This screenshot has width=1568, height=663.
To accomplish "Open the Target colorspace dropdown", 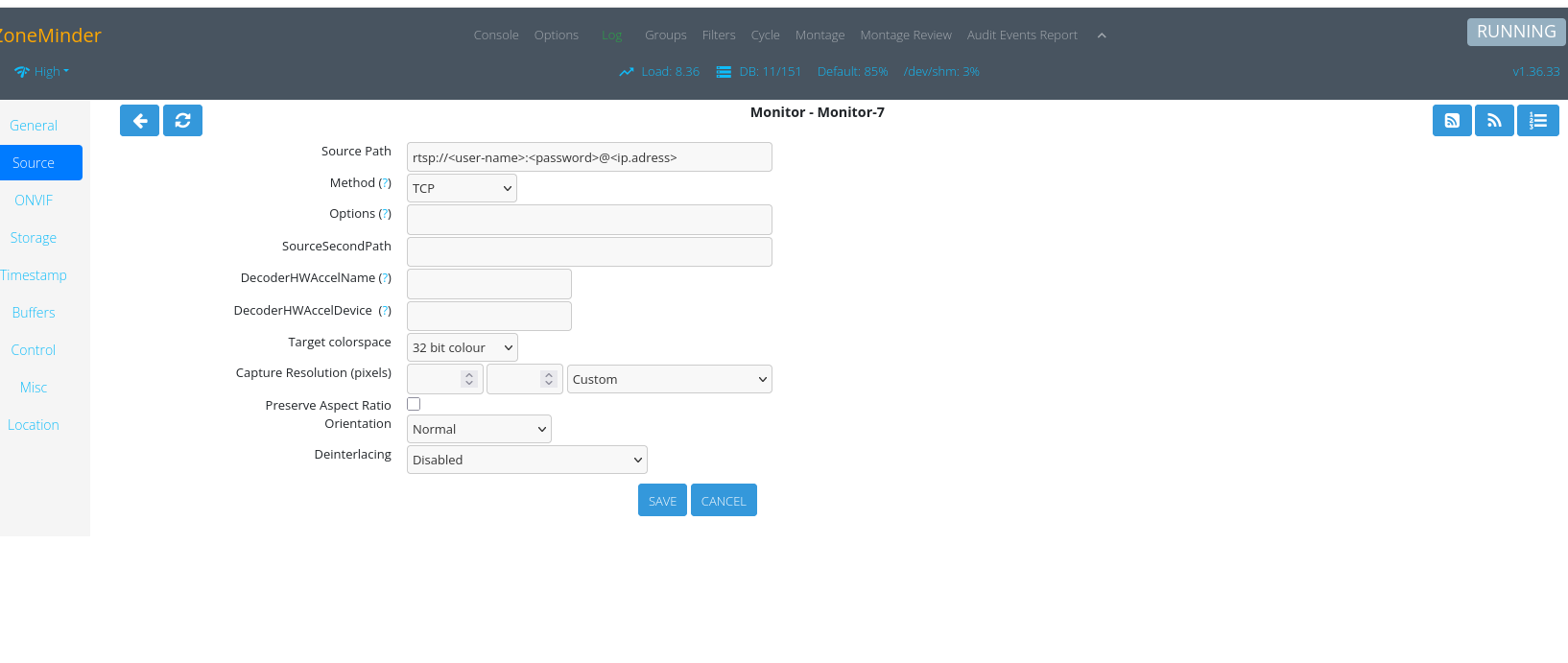I will click(x=462, y=347).
